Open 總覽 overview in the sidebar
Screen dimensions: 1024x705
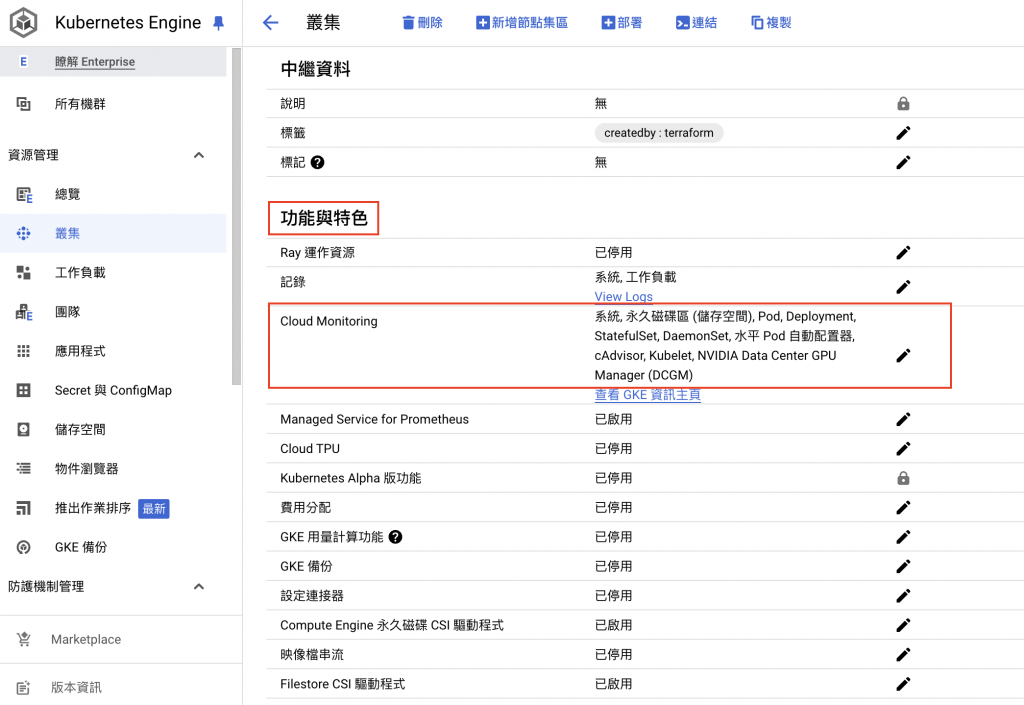click(x=113, y=194)
